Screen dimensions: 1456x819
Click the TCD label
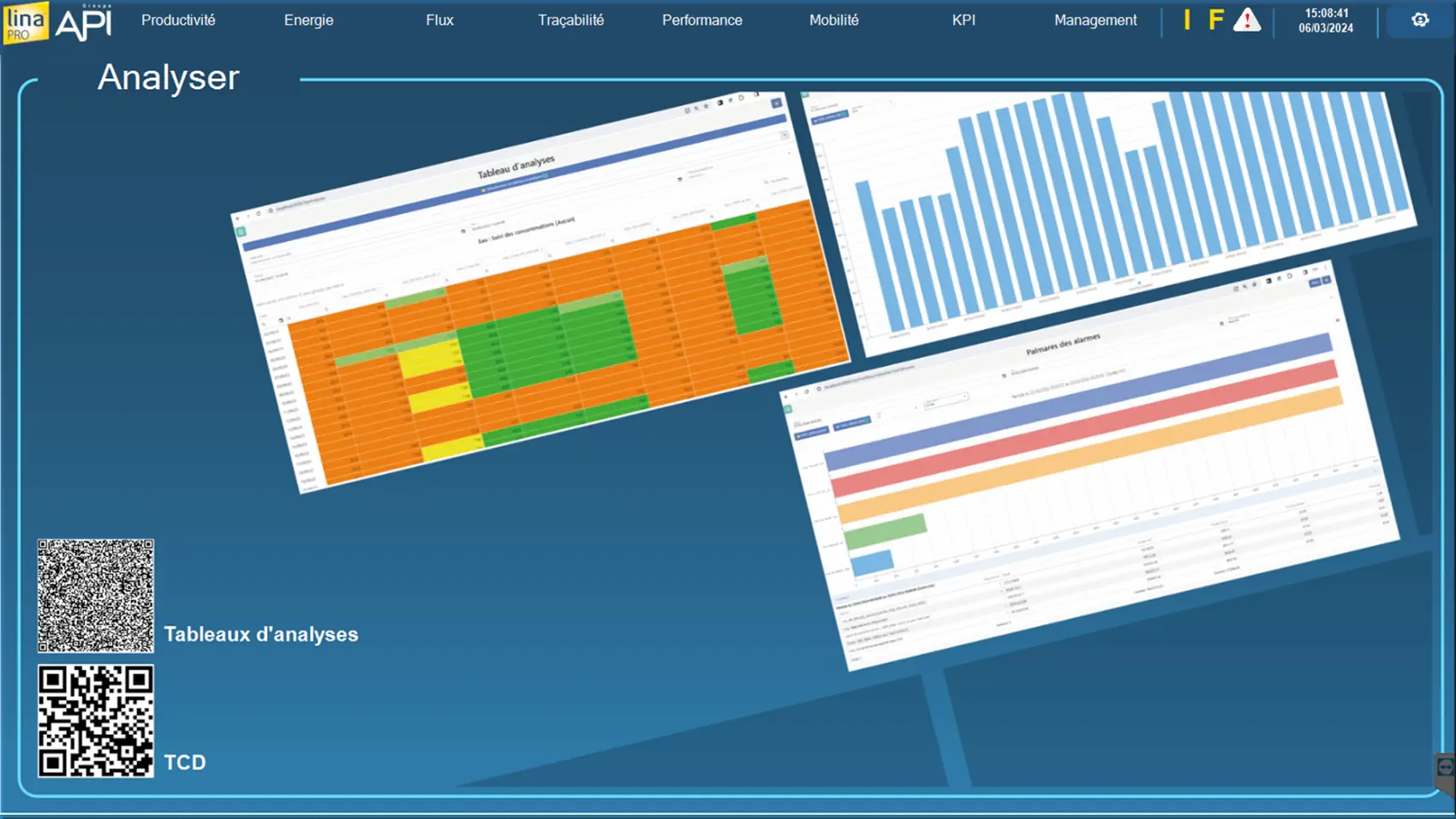185,762
